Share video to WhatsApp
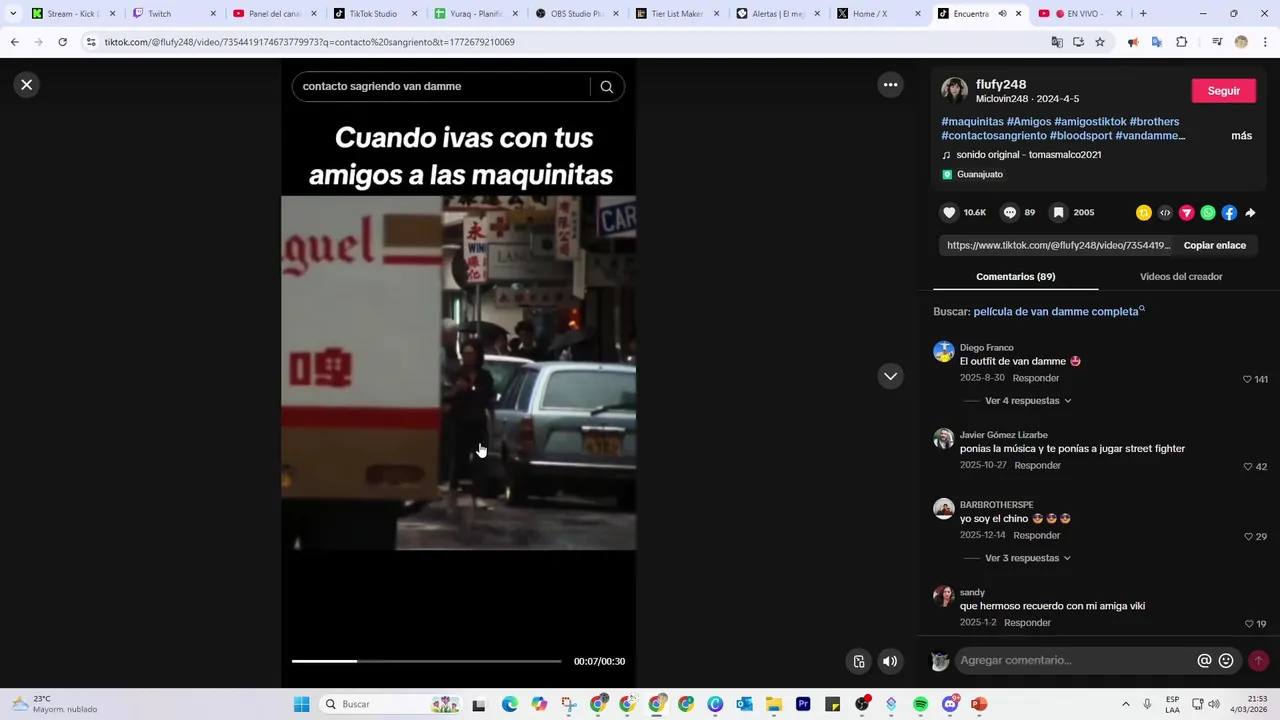 pyautogui.click(x=1208, y=213)
